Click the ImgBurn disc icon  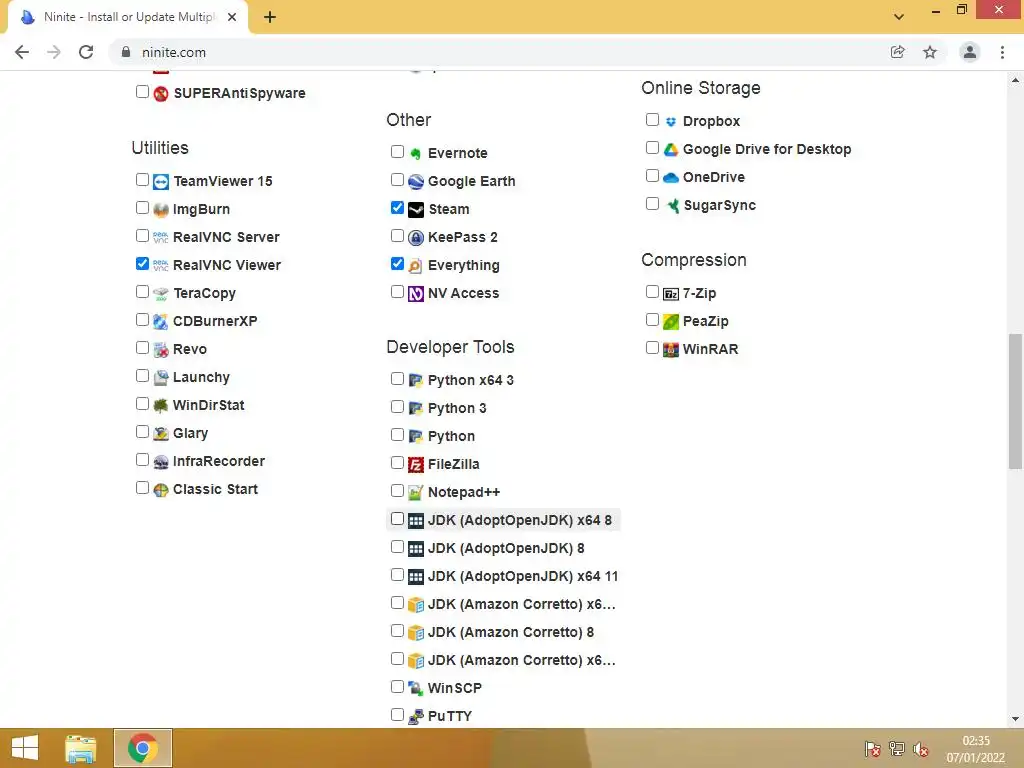coord(161,210)
